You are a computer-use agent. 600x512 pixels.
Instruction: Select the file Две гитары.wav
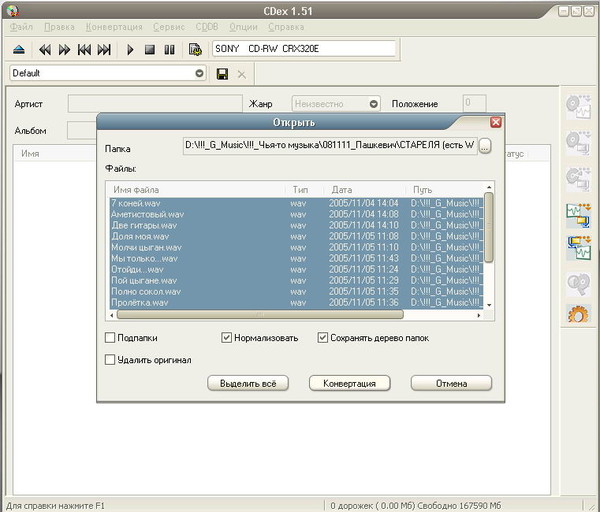point(297,225)
